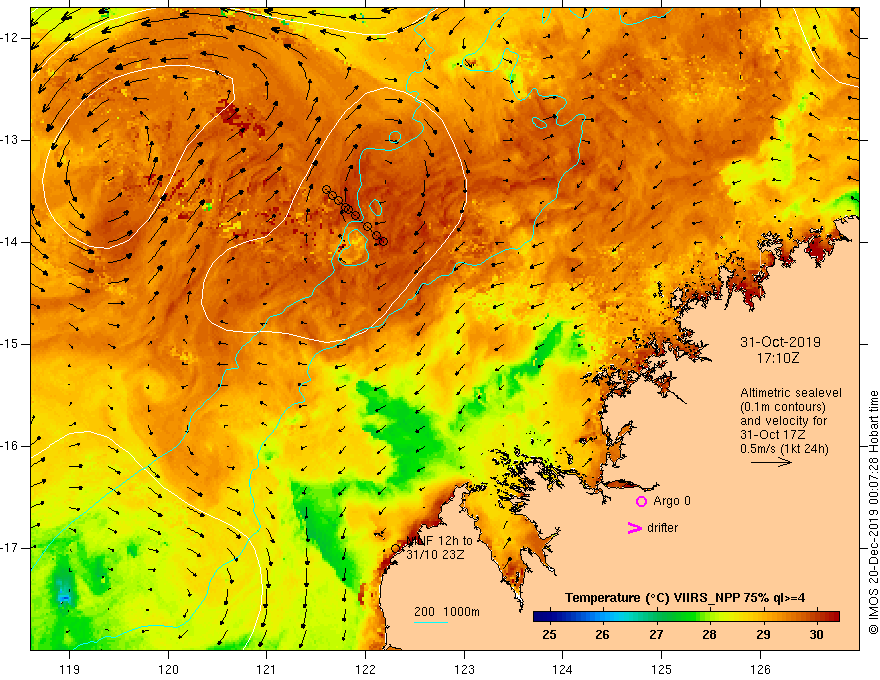Click the Temperature VIIRS_NPP title text
Viewport: 880px width, 680px height.
(x=685, y=598)
